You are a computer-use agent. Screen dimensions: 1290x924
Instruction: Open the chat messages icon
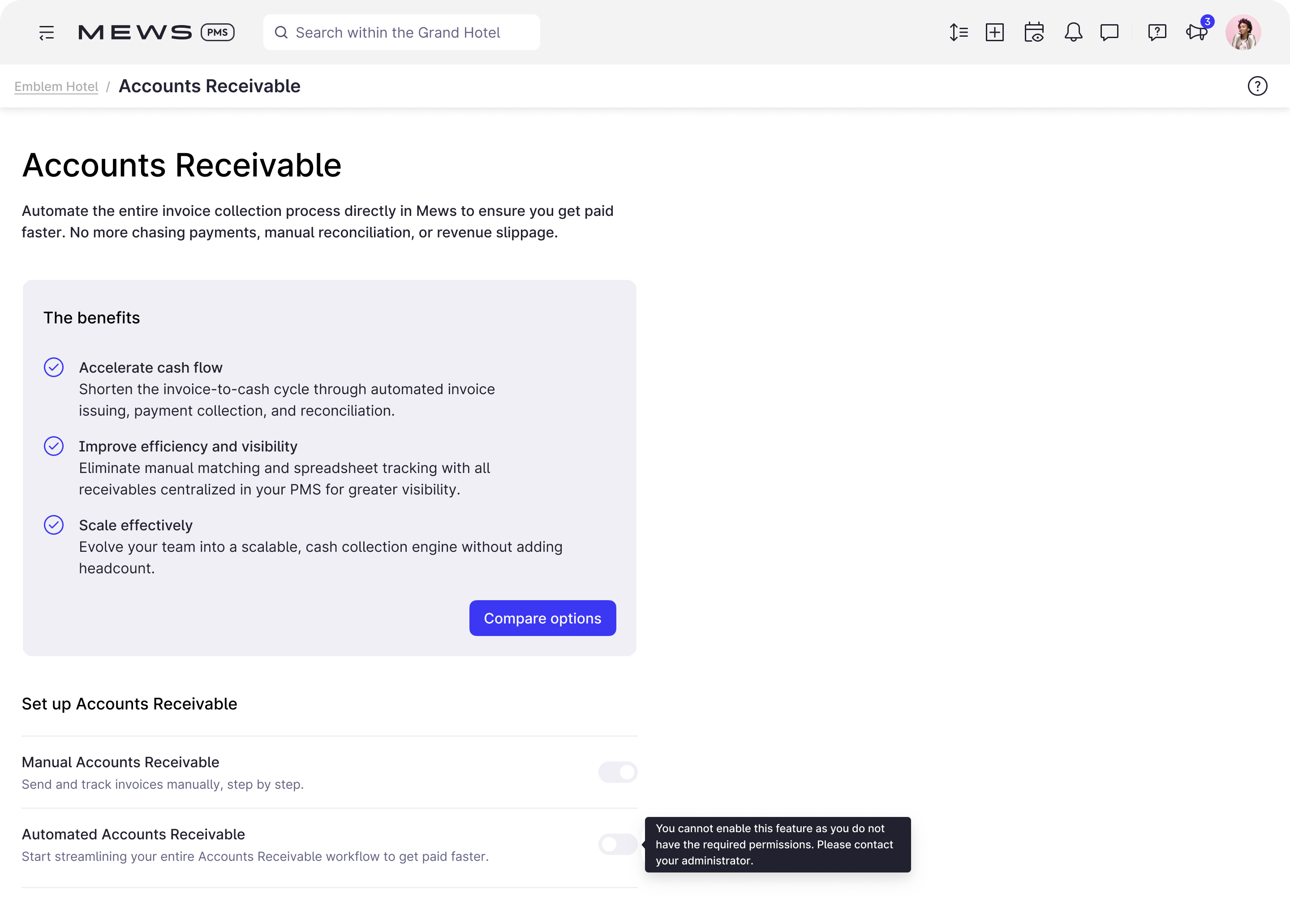point(1109,32)
